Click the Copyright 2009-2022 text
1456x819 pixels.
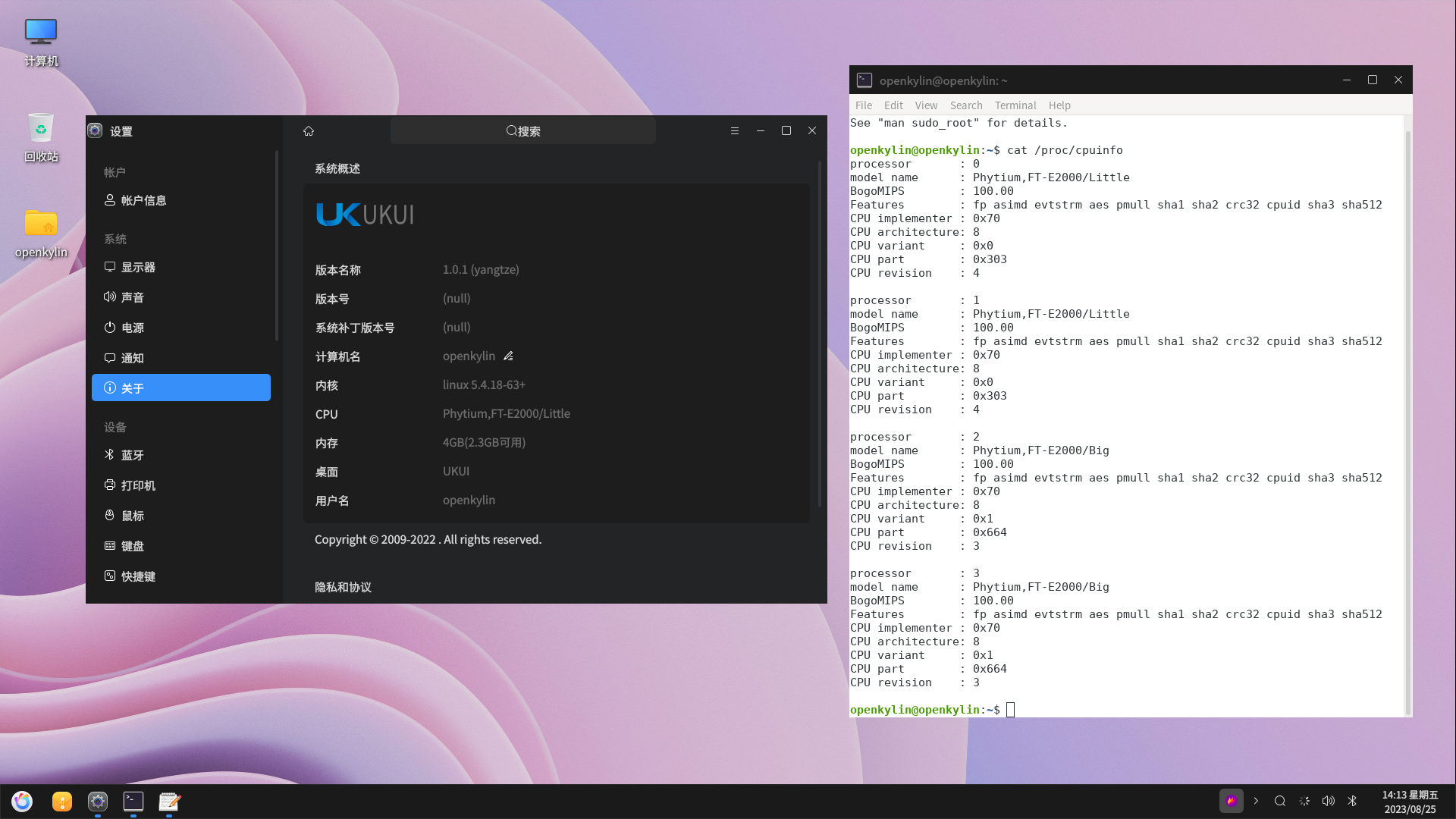(x=428, y=539)
